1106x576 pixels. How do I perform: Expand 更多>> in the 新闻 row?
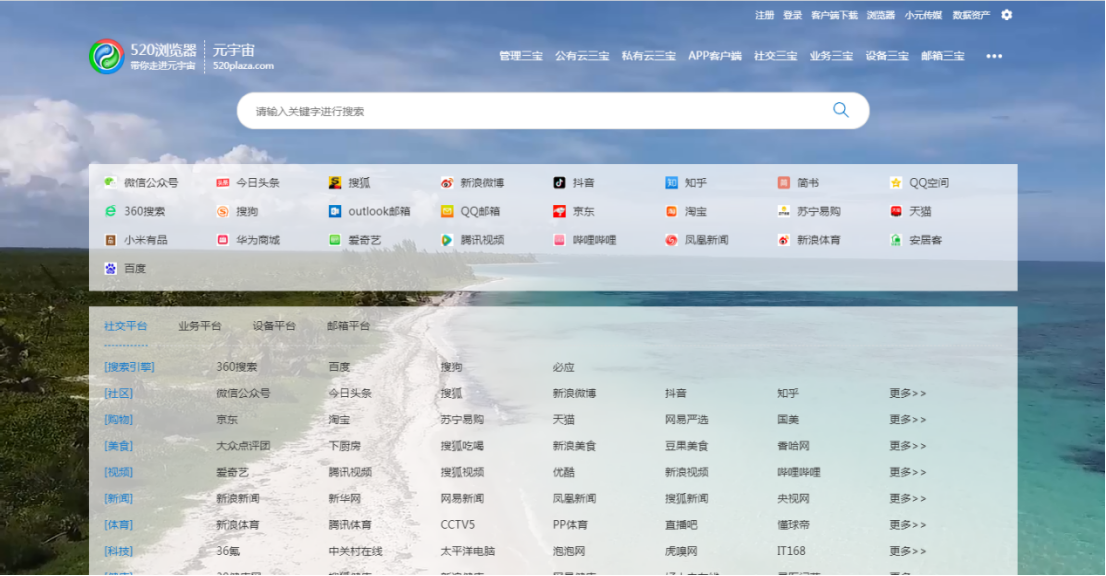[908, 498]
